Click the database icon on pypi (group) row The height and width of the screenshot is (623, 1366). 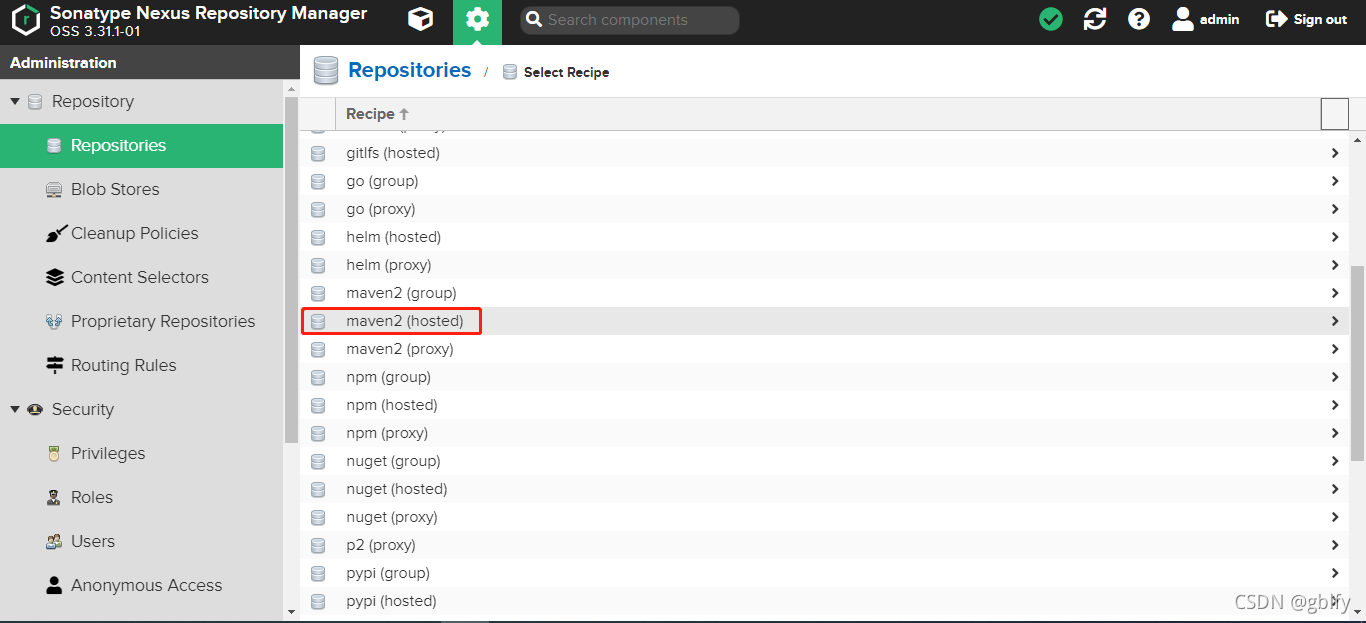[x=318, y=573]
